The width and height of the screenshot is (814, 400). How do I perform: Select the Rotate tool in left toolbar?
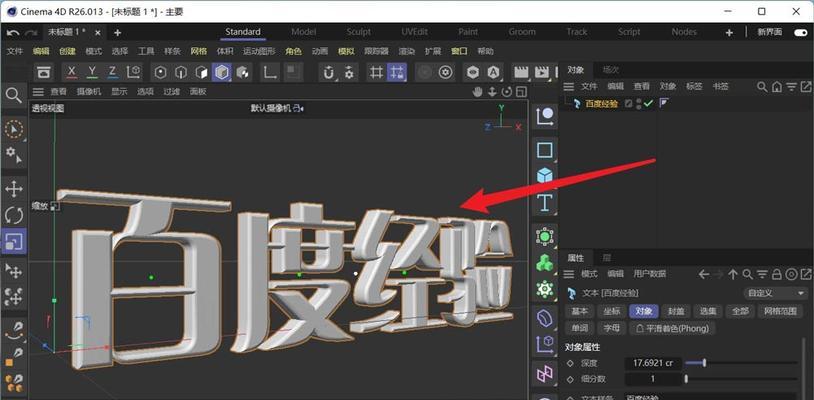click(13, 215)
